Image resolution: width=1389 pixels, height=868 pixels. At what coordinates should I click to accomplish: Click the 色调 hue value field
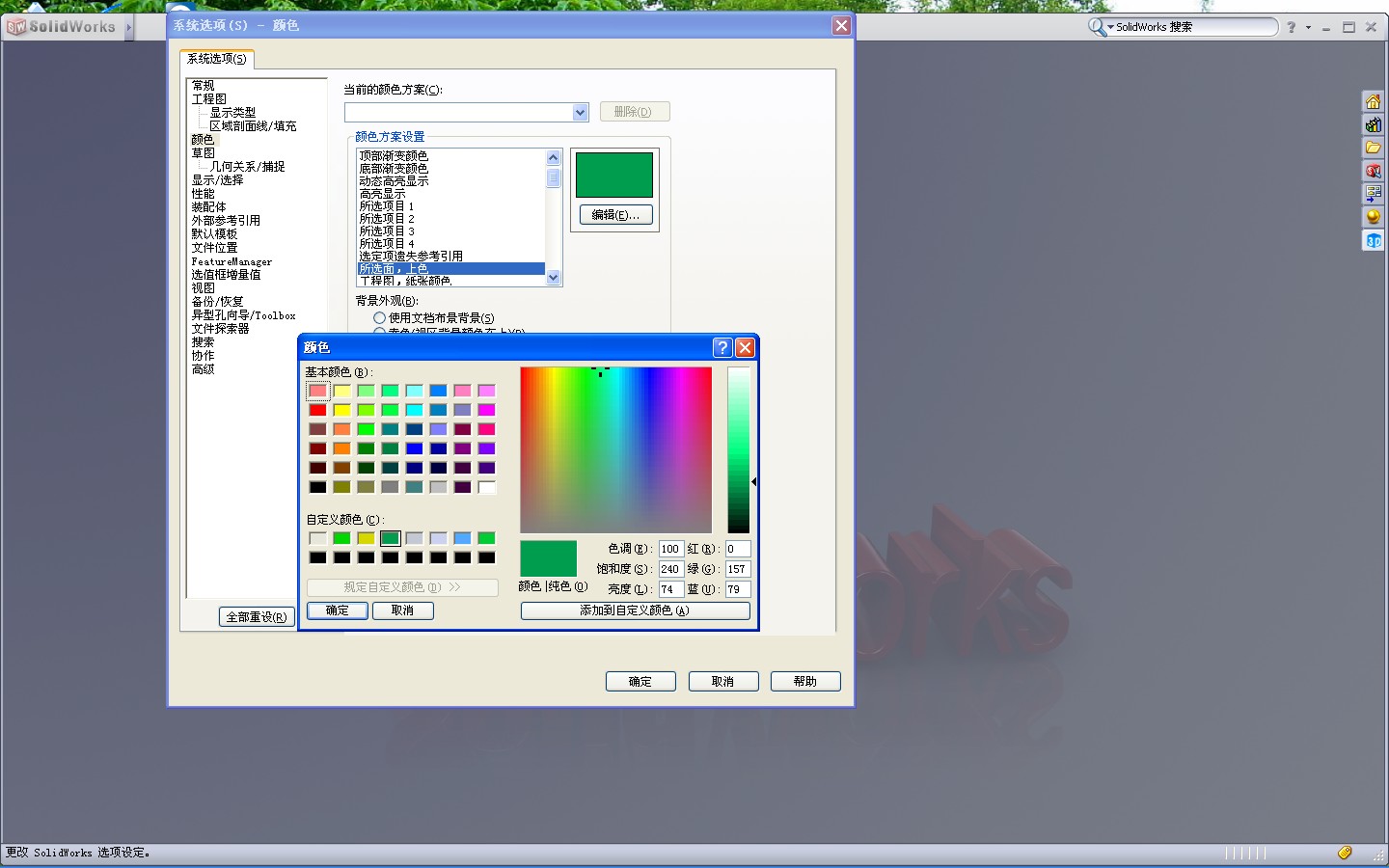pyautogui.click(x=670, y=549)
